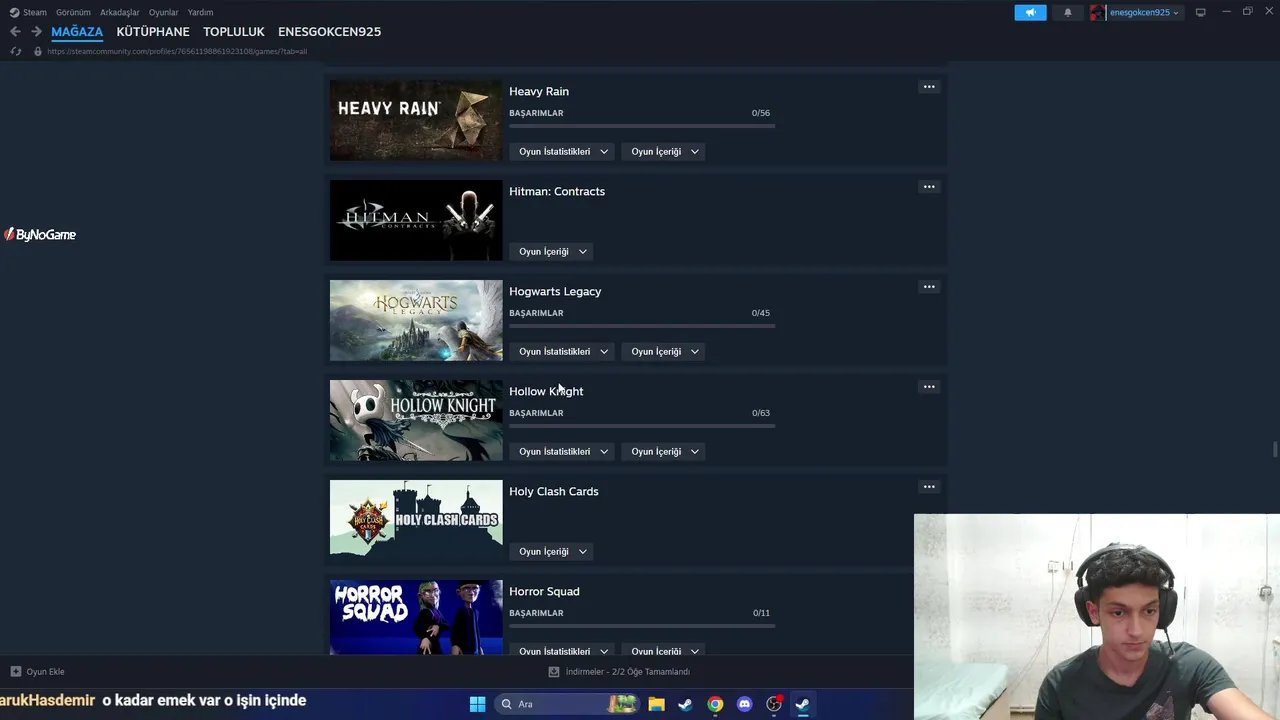Open the Holy Clash Cards title link
The width and height of the screenshot is (1280, 720).
[554, 491]
